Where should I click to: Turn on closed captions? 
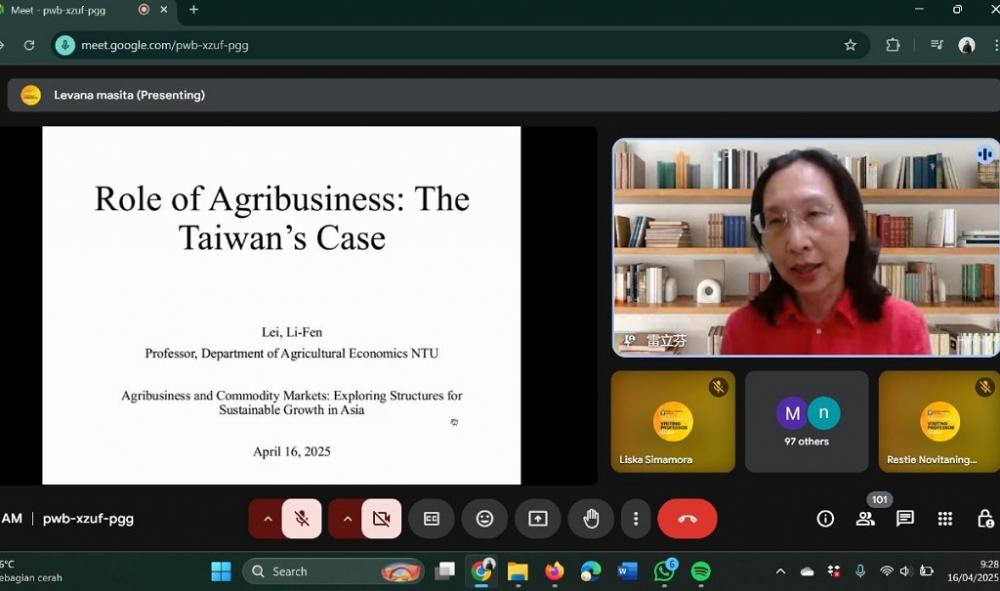coord(432,518)
